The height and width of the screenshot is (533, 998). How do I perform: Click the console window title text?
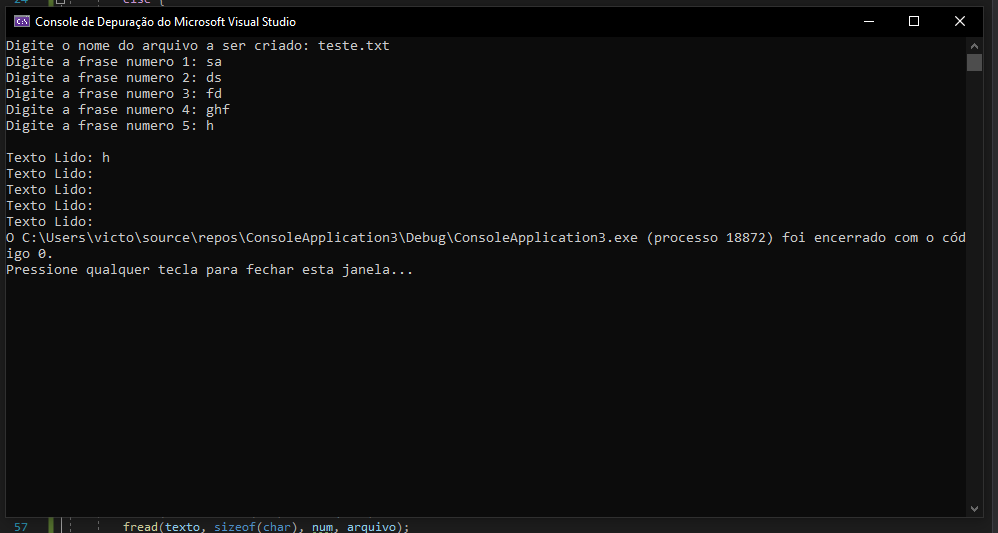165,22
